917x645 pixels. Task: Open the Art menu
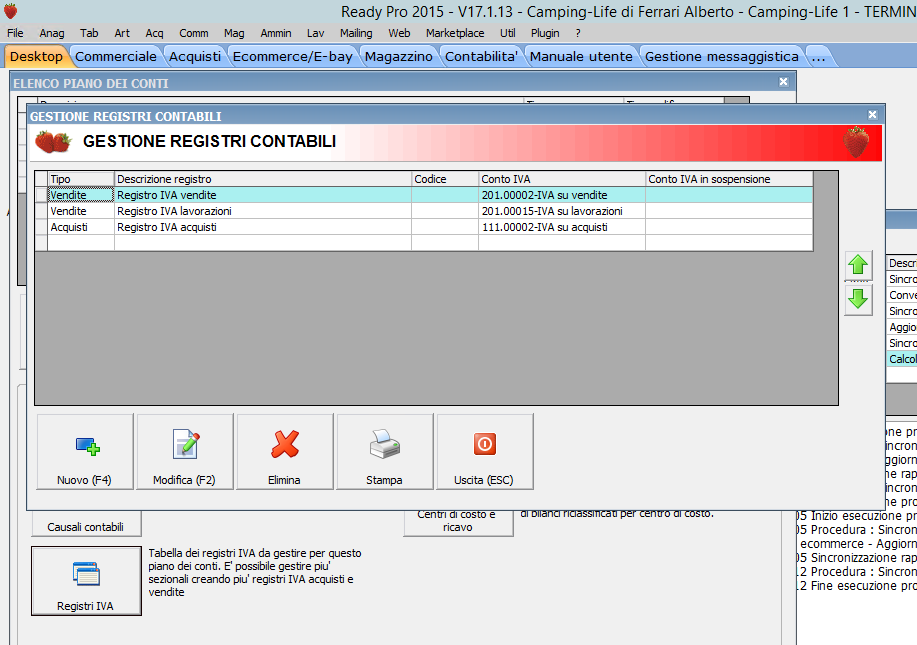[x=122, y=33]
